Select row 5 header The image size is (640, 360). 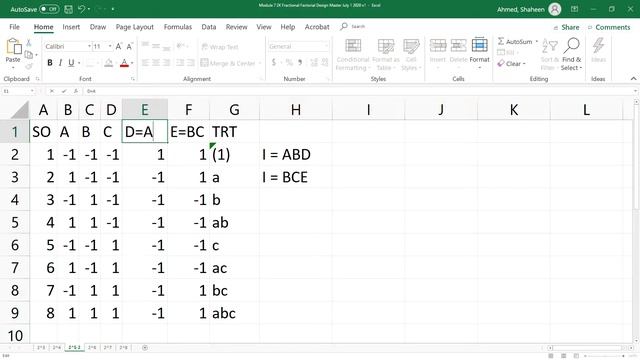coord(15,223)
